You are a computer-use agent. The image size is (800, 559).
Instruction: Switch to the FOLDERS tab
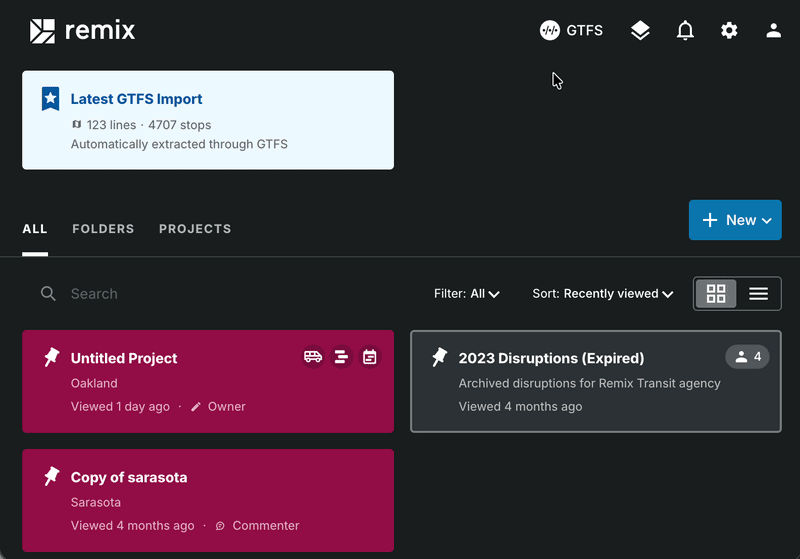click(103, 229)
